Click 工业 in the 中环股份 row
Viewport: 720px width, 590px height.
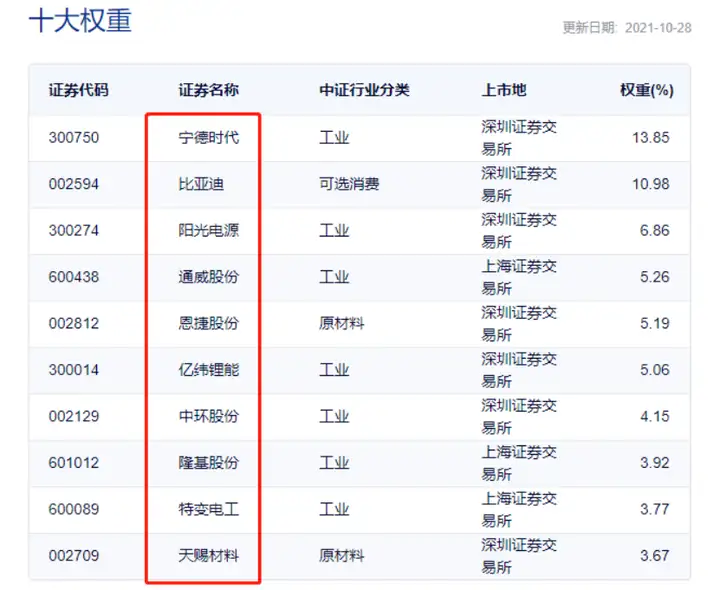tap(334, 416)
